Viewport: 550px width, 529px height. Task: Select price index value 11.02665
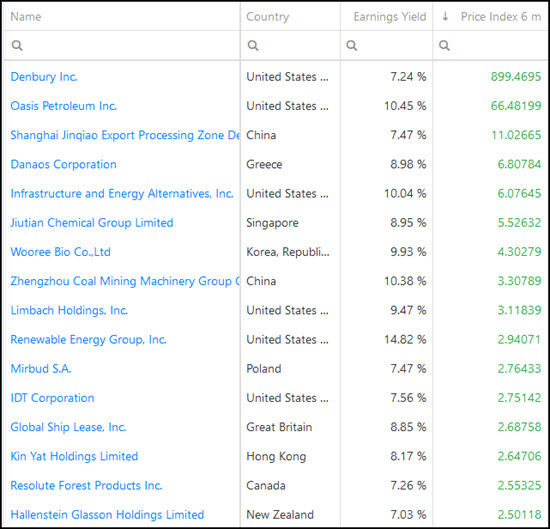pos(516,135)
